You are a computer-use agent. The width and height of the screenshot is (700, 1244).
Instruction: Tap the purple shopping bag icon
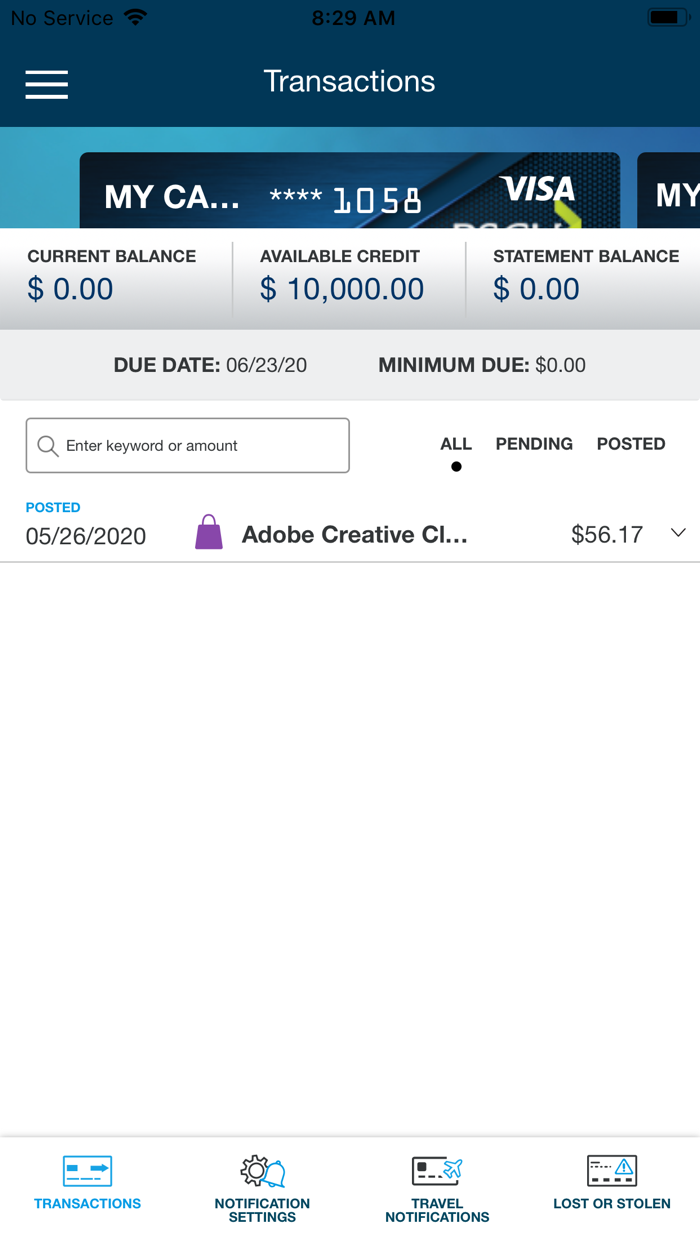click(x=208, y=534)
